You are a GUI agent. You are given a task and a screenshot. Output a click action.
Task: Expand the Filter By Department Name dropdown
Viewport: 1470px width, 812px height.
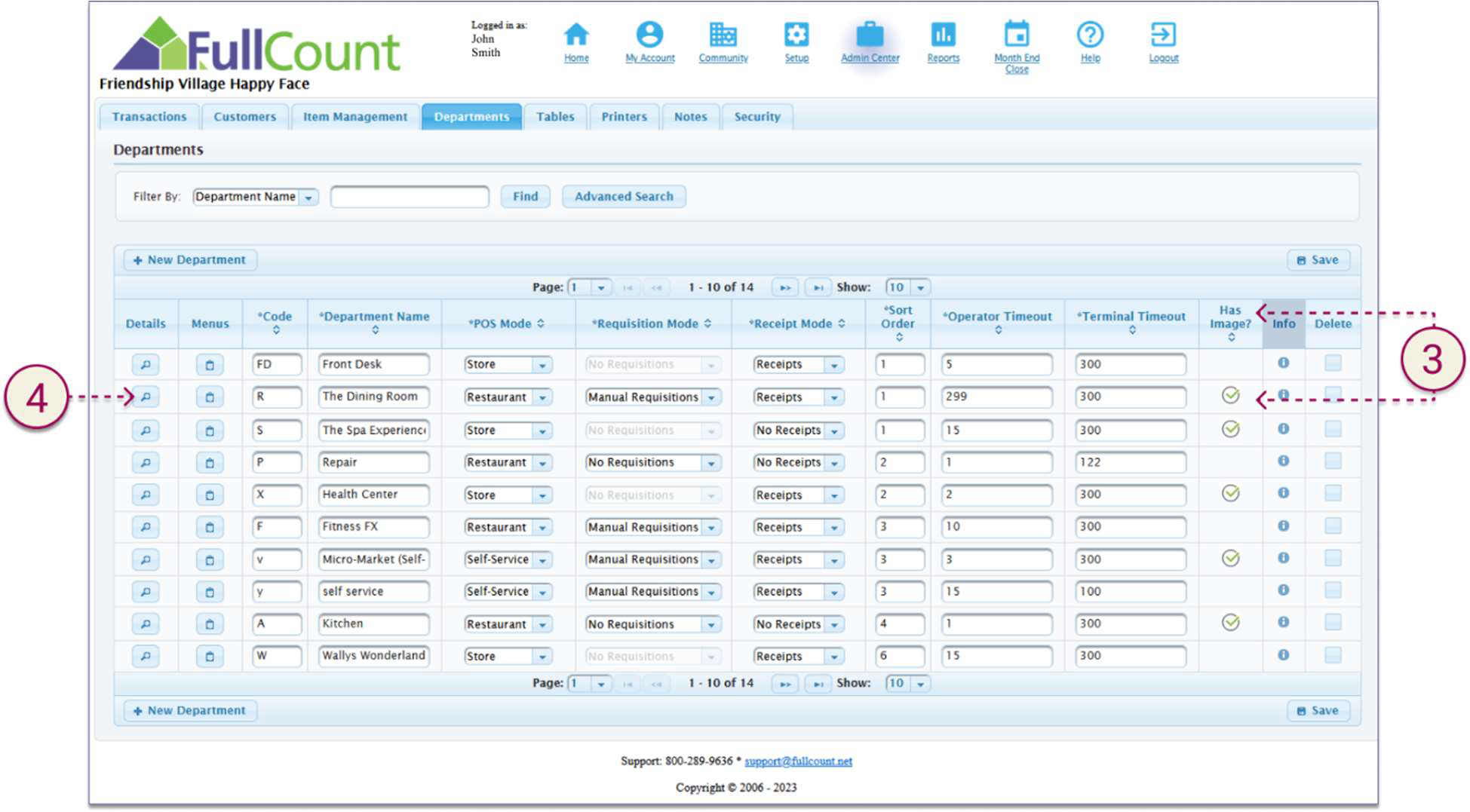click(x=308, y=198)
